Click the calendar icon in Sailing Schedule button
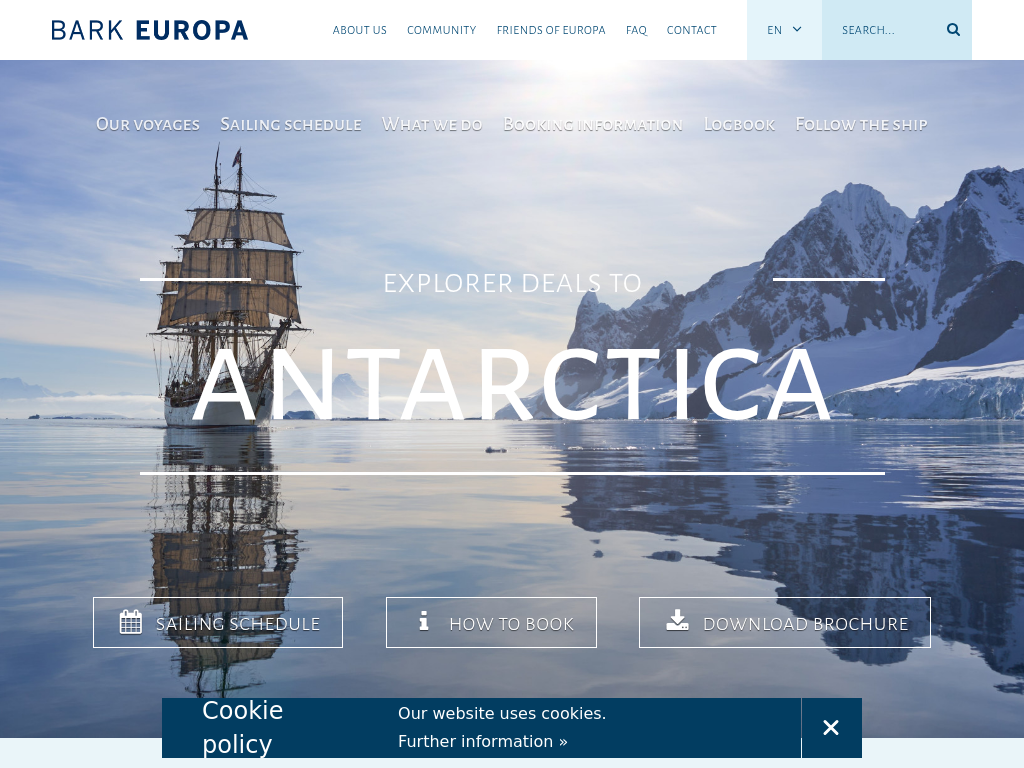This screenshot has height=768, width=1024. coord(131,622)
